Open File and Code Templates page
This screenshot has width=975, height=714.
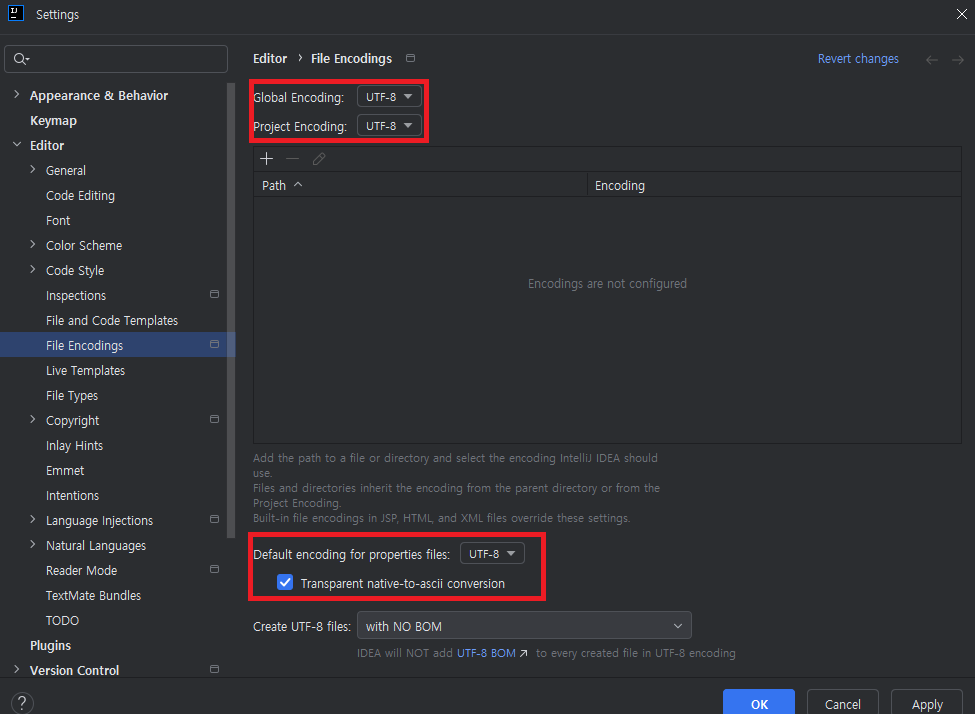(x=112, y=320)
